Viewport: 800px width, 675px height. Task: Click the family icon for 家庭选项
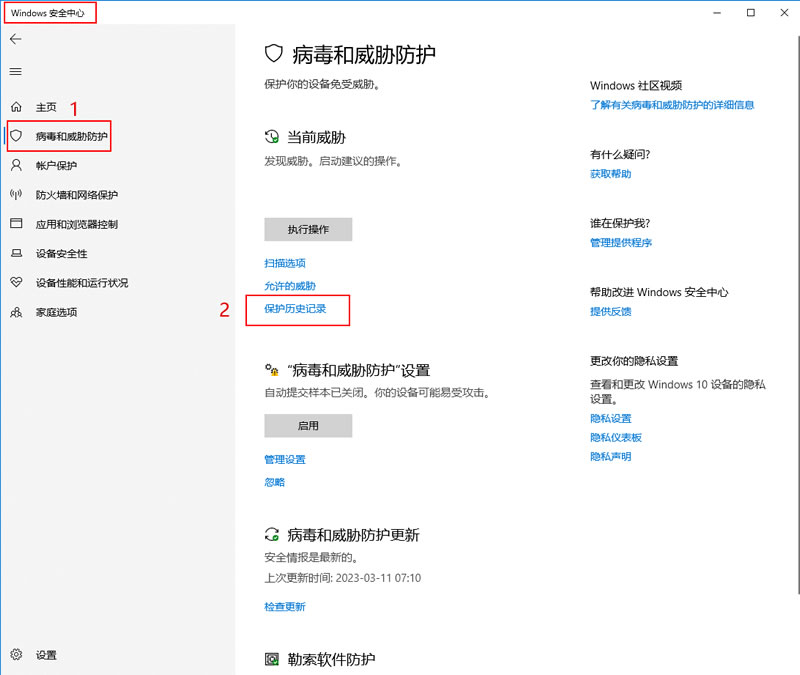[16, 312]
